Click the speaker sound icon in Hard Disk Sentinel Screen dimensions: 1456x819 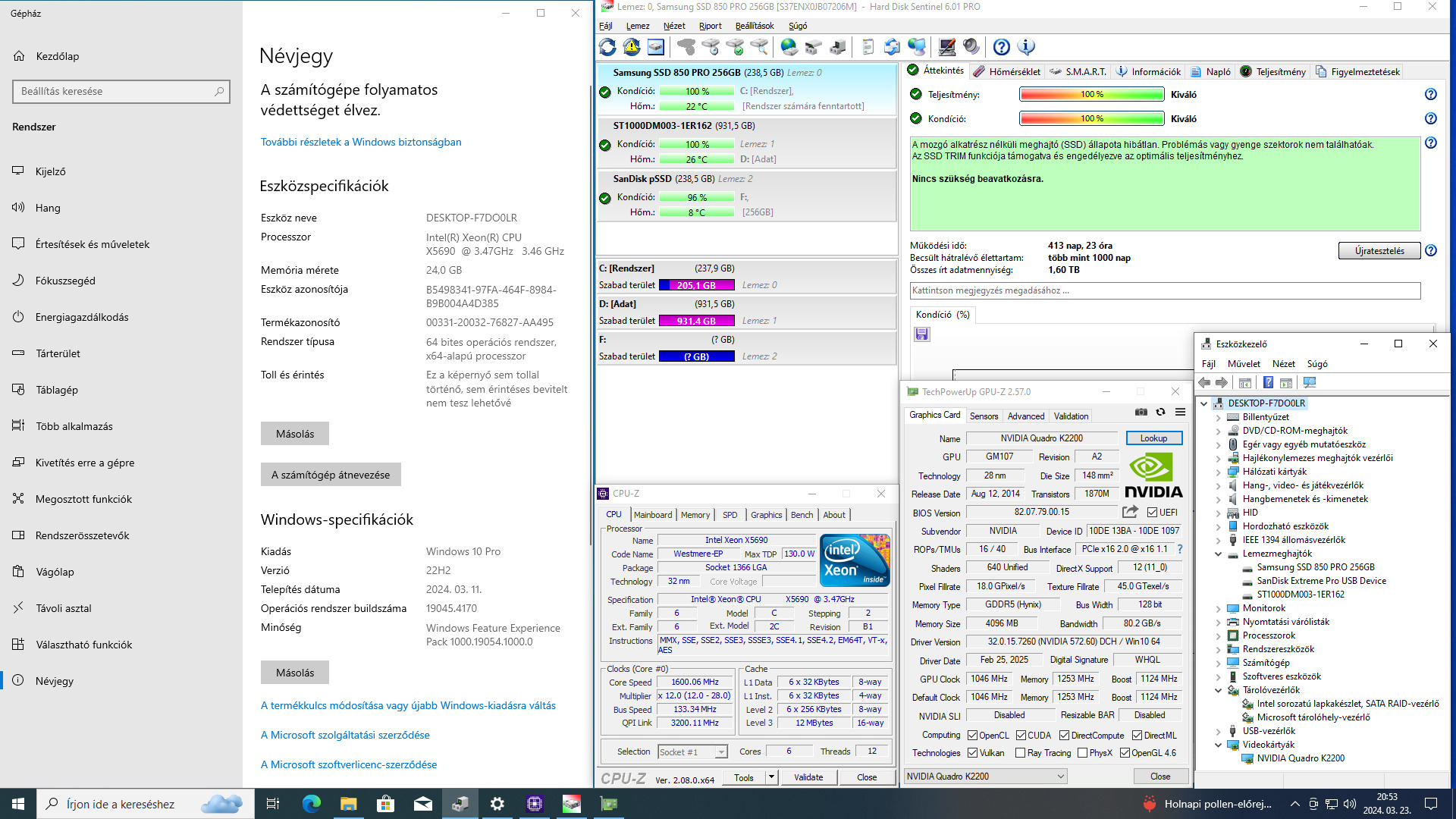pyautogui.click(x=971, y=47)
